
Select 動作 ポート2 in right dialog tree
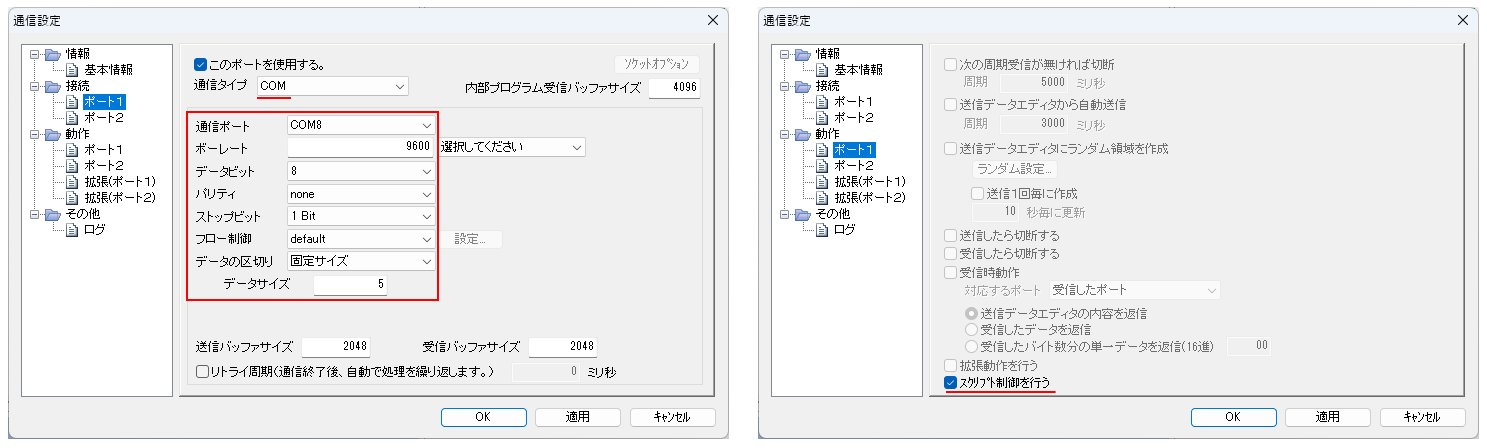coord(854,166)
